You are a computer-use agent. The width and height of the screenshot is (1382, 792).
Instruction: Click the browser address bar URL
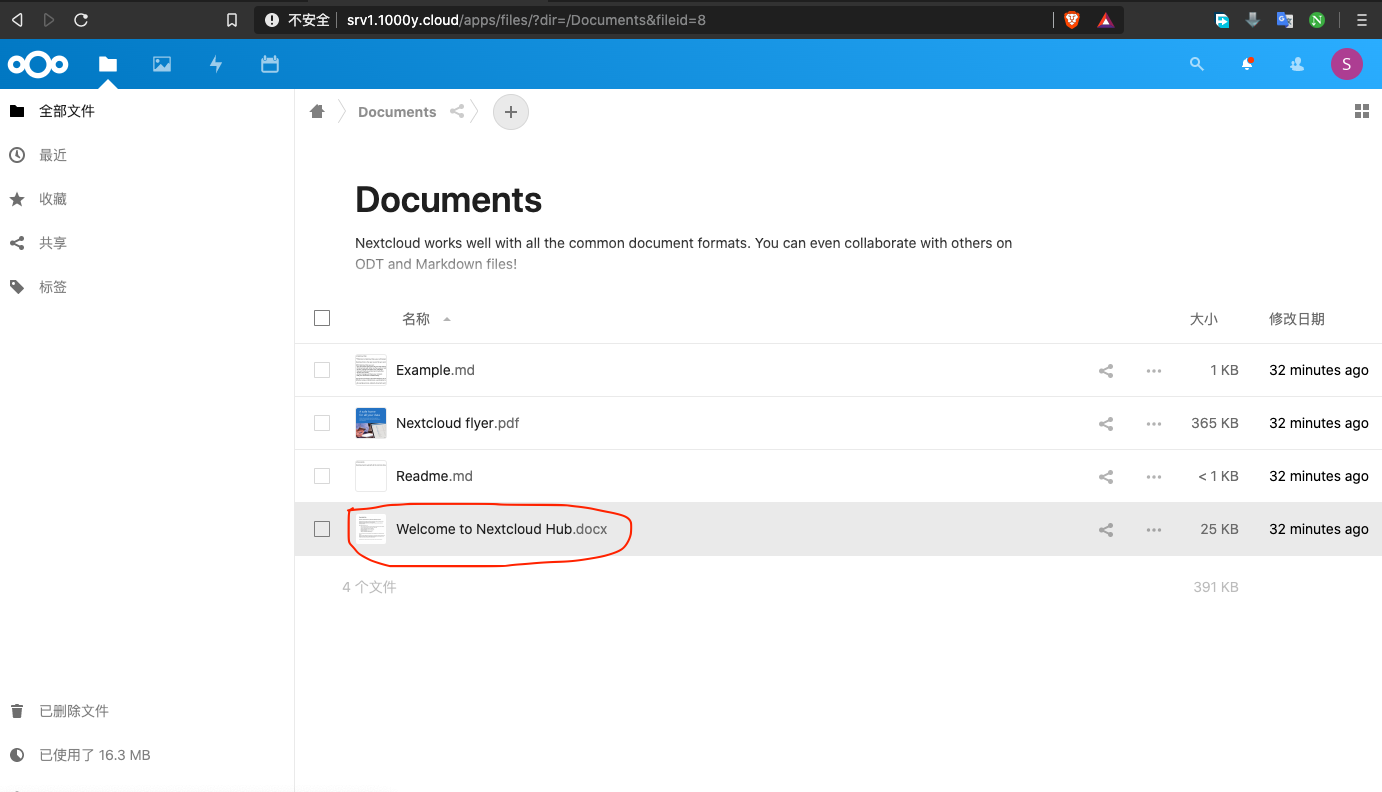(526, 19)
